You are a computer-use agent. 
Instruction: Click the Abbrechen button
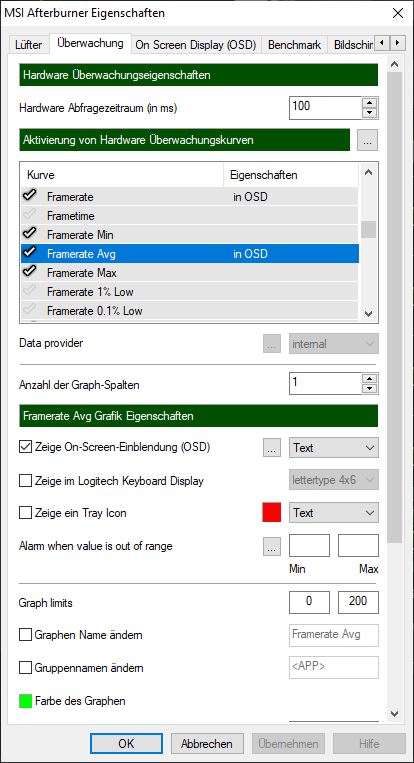click(207, 744)
